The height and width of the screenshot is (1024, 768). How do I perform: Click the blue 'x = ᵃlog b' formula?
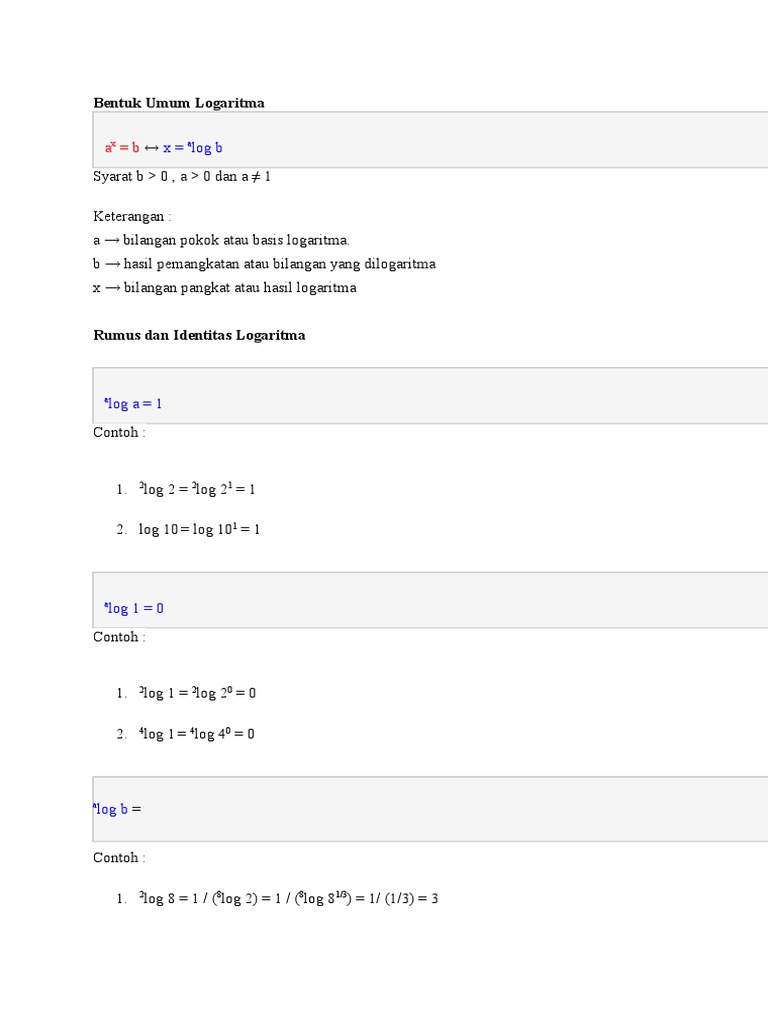[x=193, y=148]
